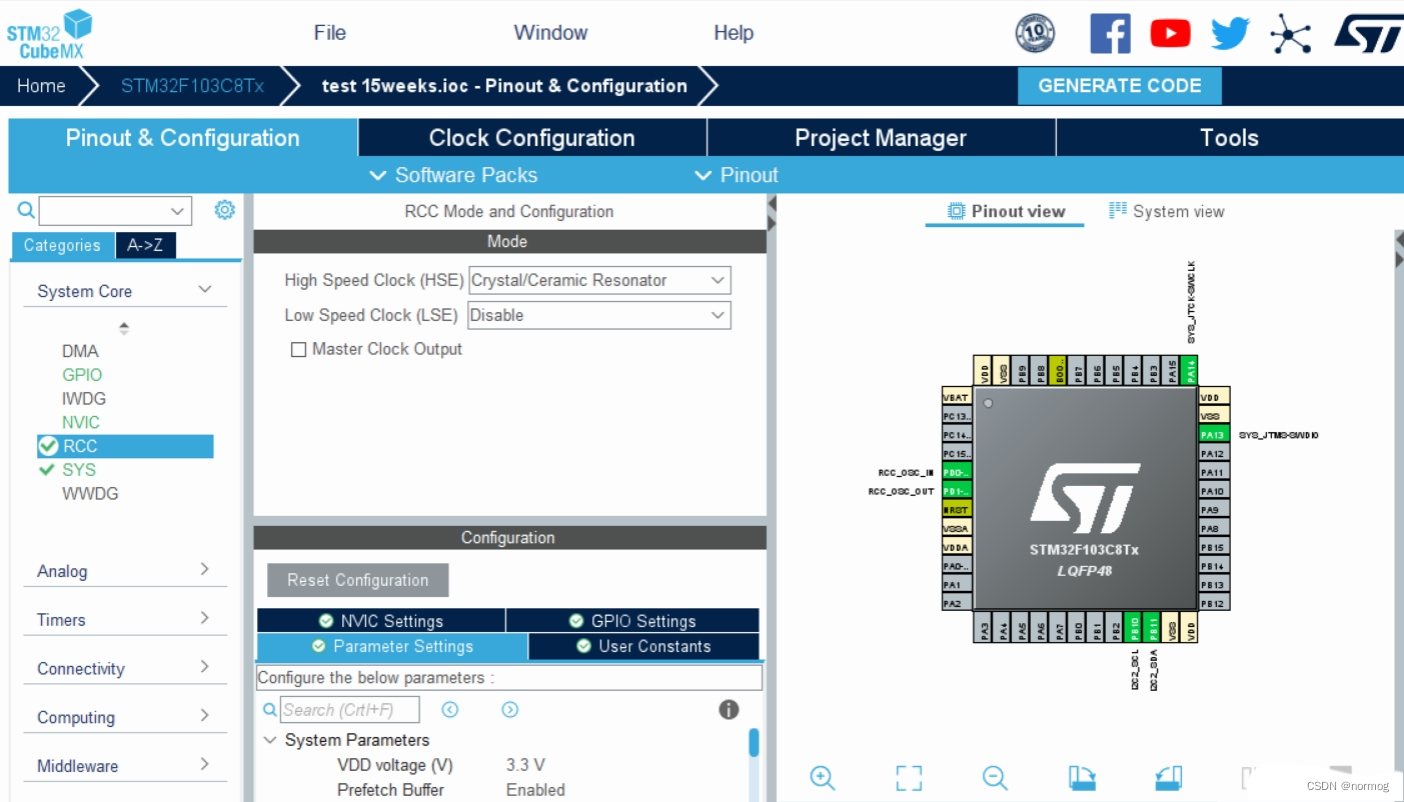Go to Home breadcrumb
This screenshot has height=802, width=1404.
[41, 86]
